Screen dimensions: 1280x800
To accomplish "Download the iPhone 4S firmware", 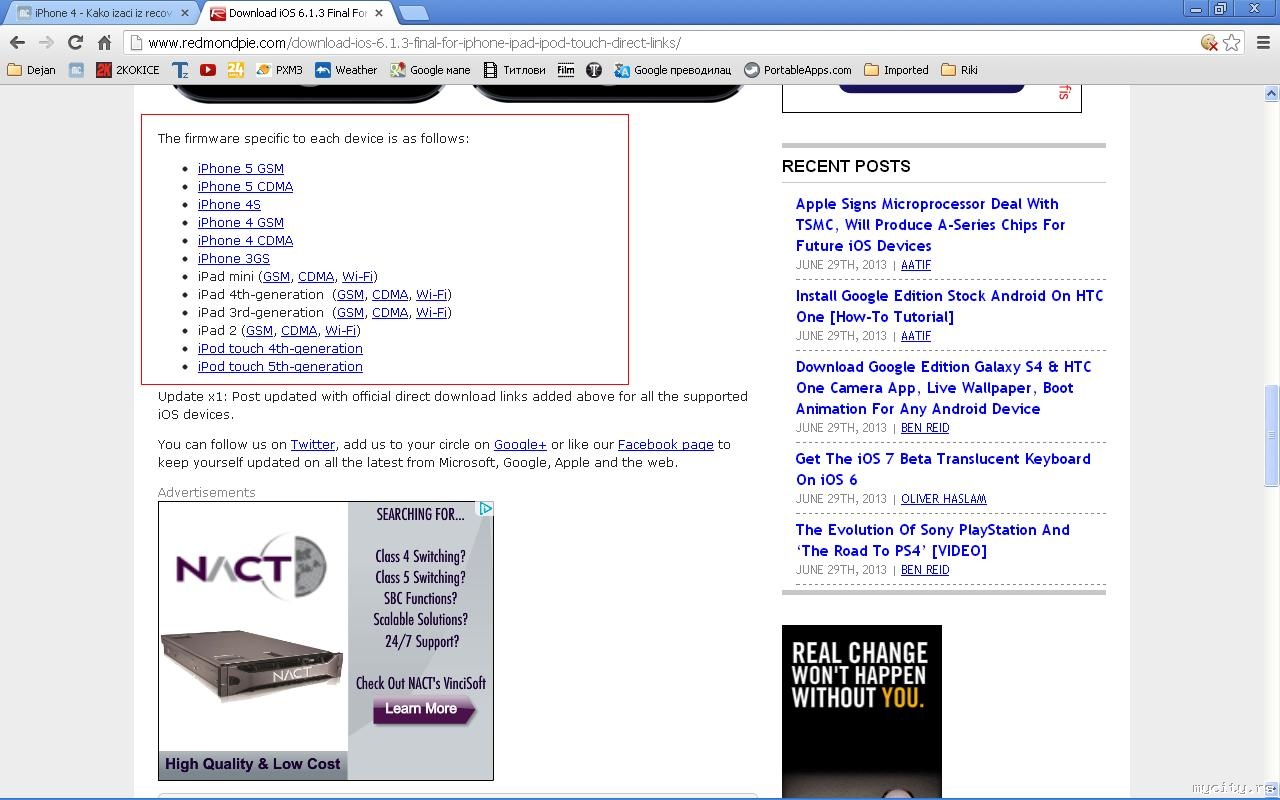I will [x=229, y=205].
